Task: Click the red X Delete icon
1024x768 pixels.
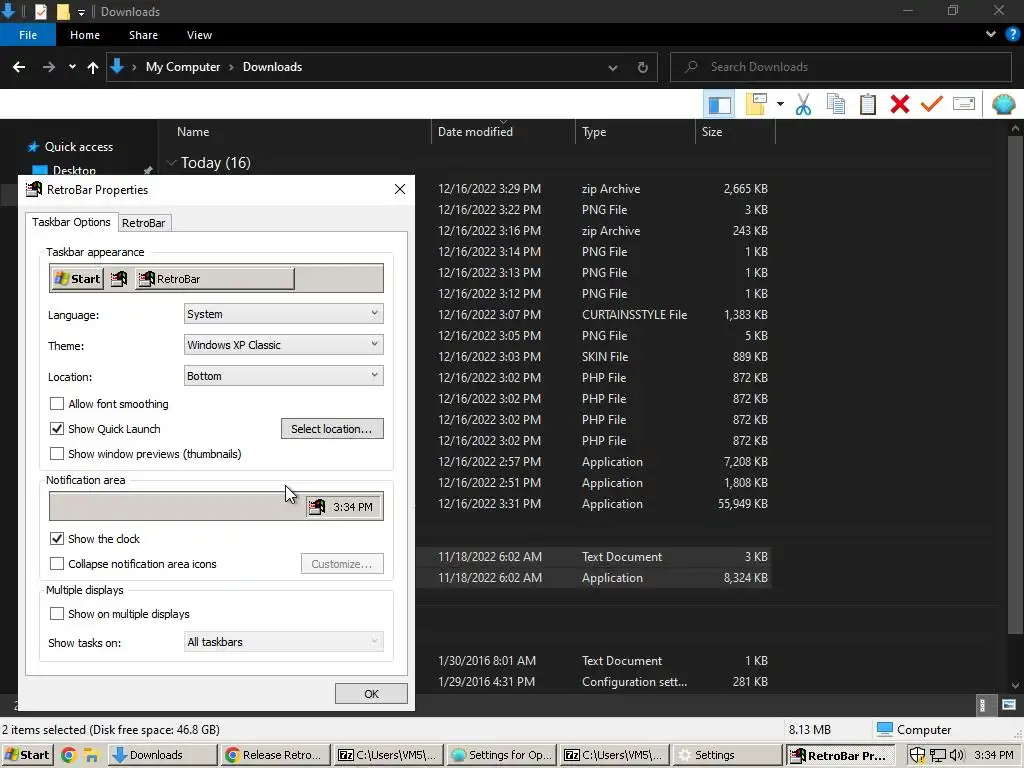Action: coord(900,104)
